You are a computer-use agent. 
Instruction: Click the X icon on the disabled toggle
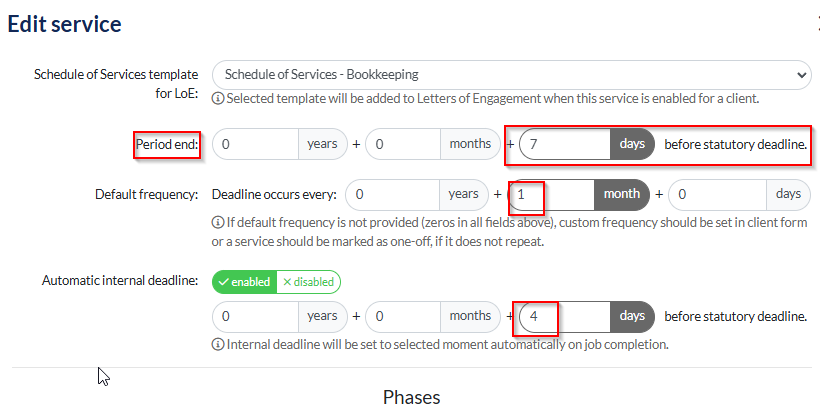coord(287,282)
